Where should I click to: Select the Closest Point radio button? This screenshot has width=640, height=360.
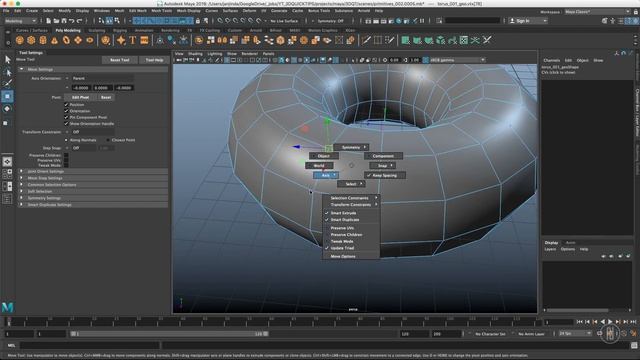pos(108,140)
